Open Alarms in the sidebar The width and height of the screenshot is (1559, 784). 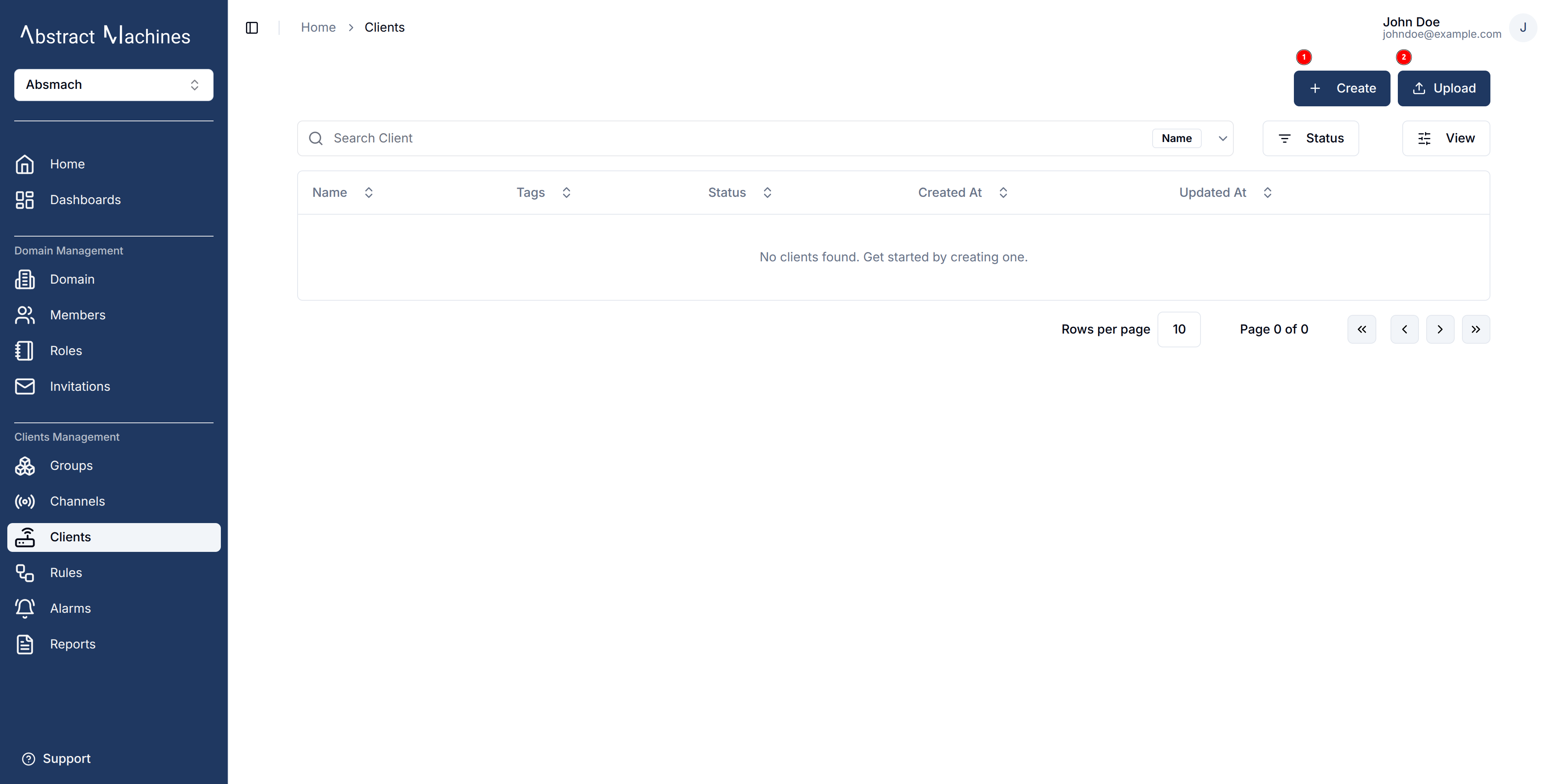(x=114, y=608)
